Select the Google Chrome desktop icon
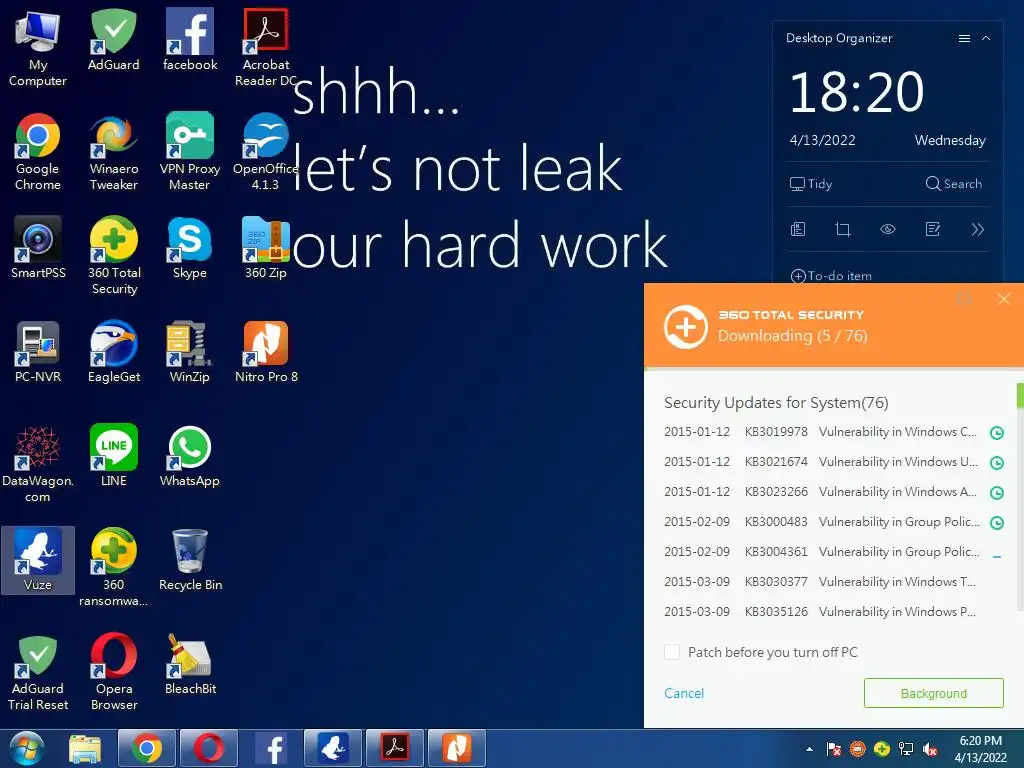 tap(38, 152)
